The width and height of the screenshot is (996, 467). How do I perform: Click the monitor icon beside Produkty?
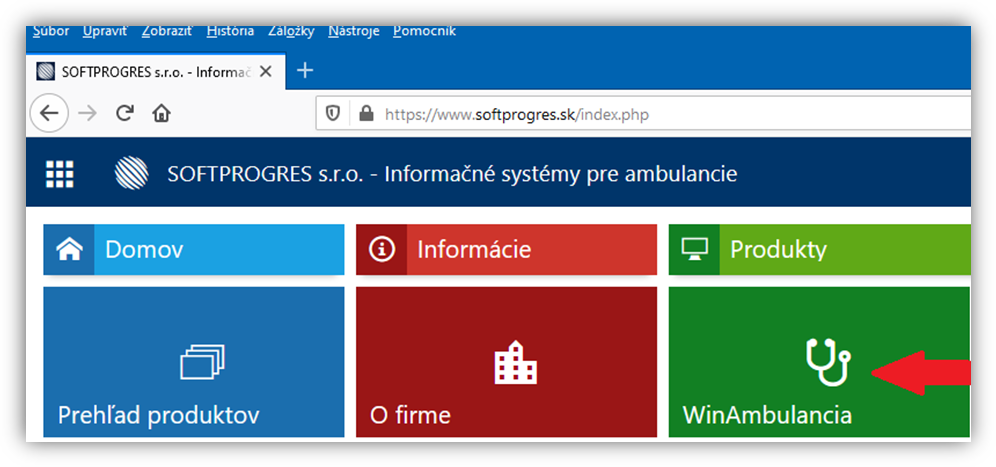pos(694,250)
